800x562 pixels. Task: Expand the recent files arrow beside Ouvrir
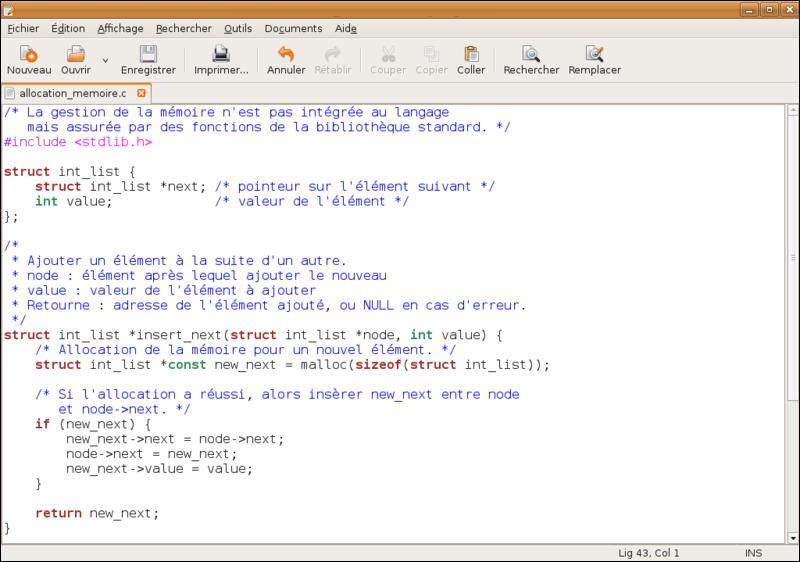pos(105,60)
